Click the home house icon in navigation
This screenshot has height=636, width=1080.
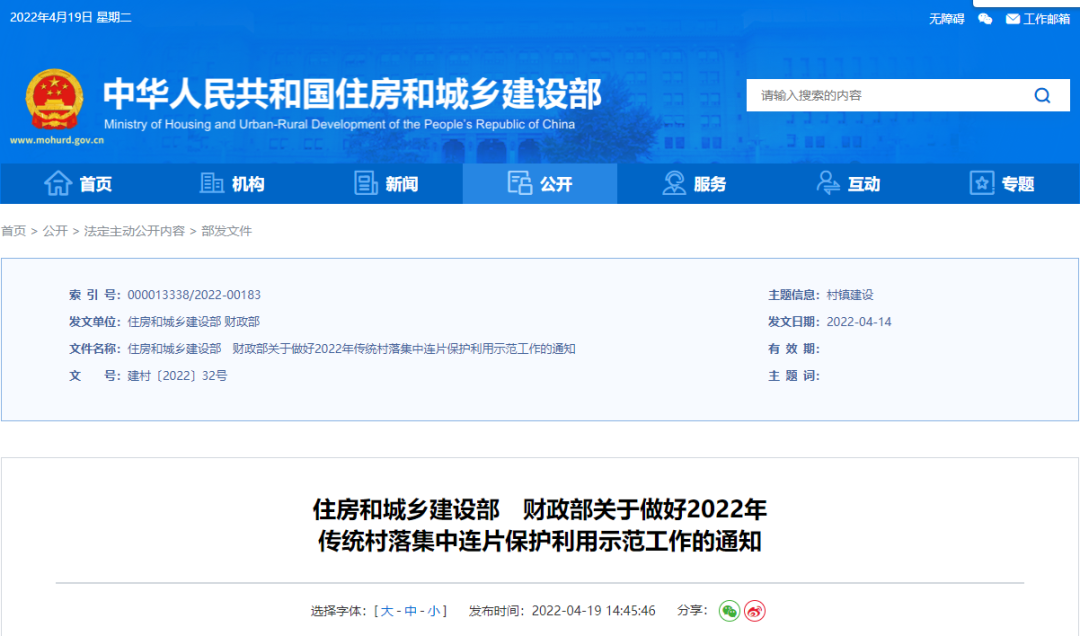58,183
